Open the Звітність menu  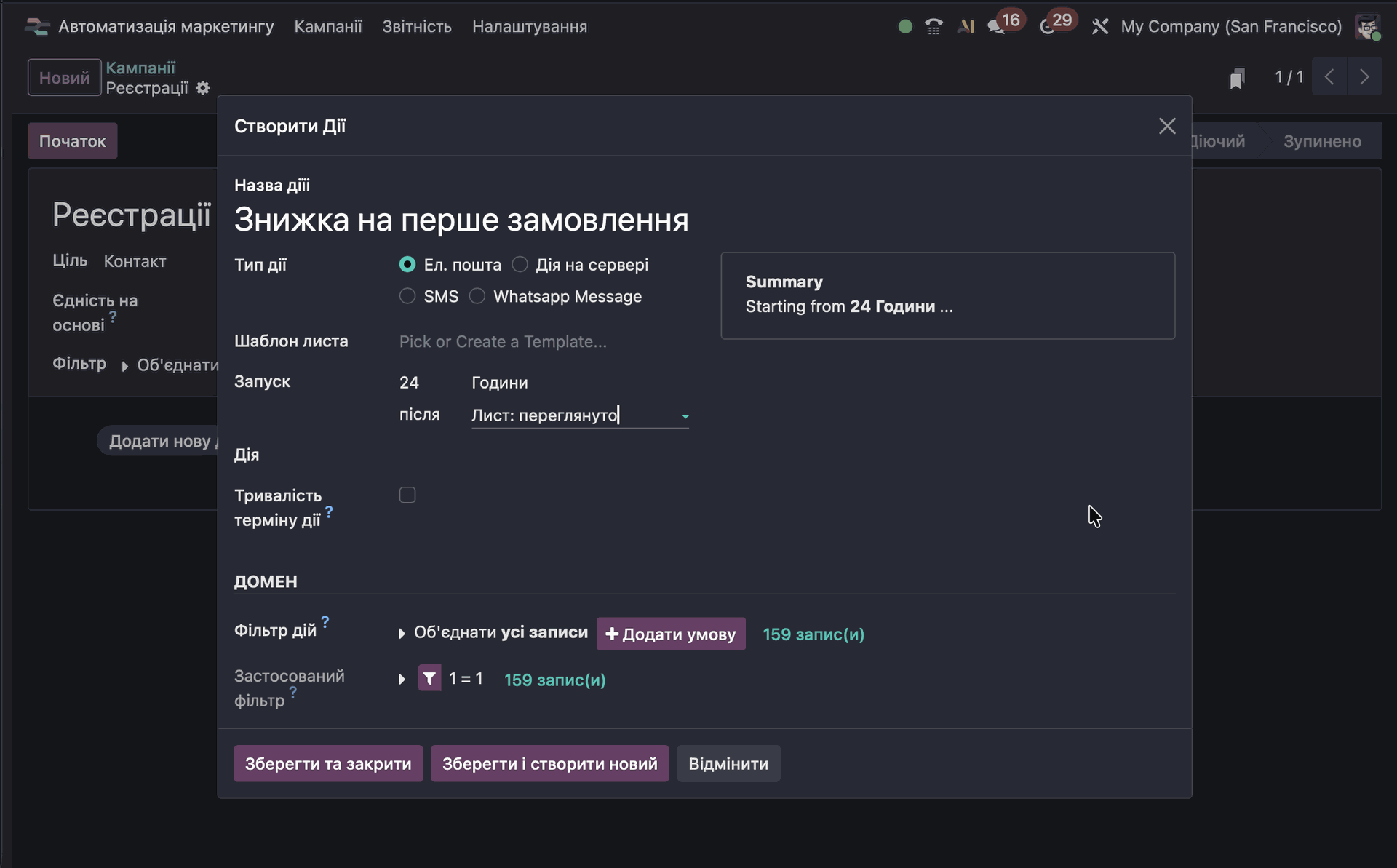pos(417,27)
